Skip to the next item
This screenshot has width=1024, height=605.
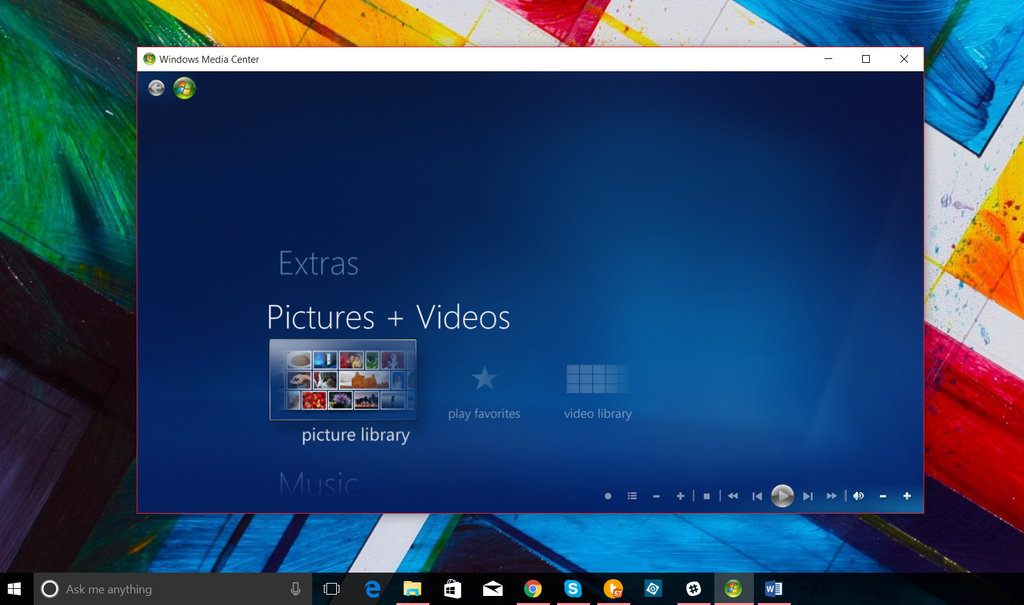click(x=807, y=495)
